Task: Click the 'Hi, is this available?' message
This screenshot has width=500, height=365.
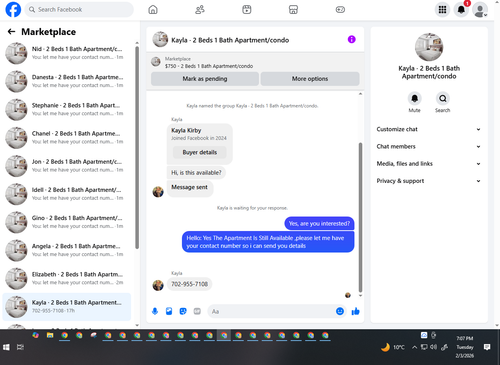Action: [x=196, y=173]
